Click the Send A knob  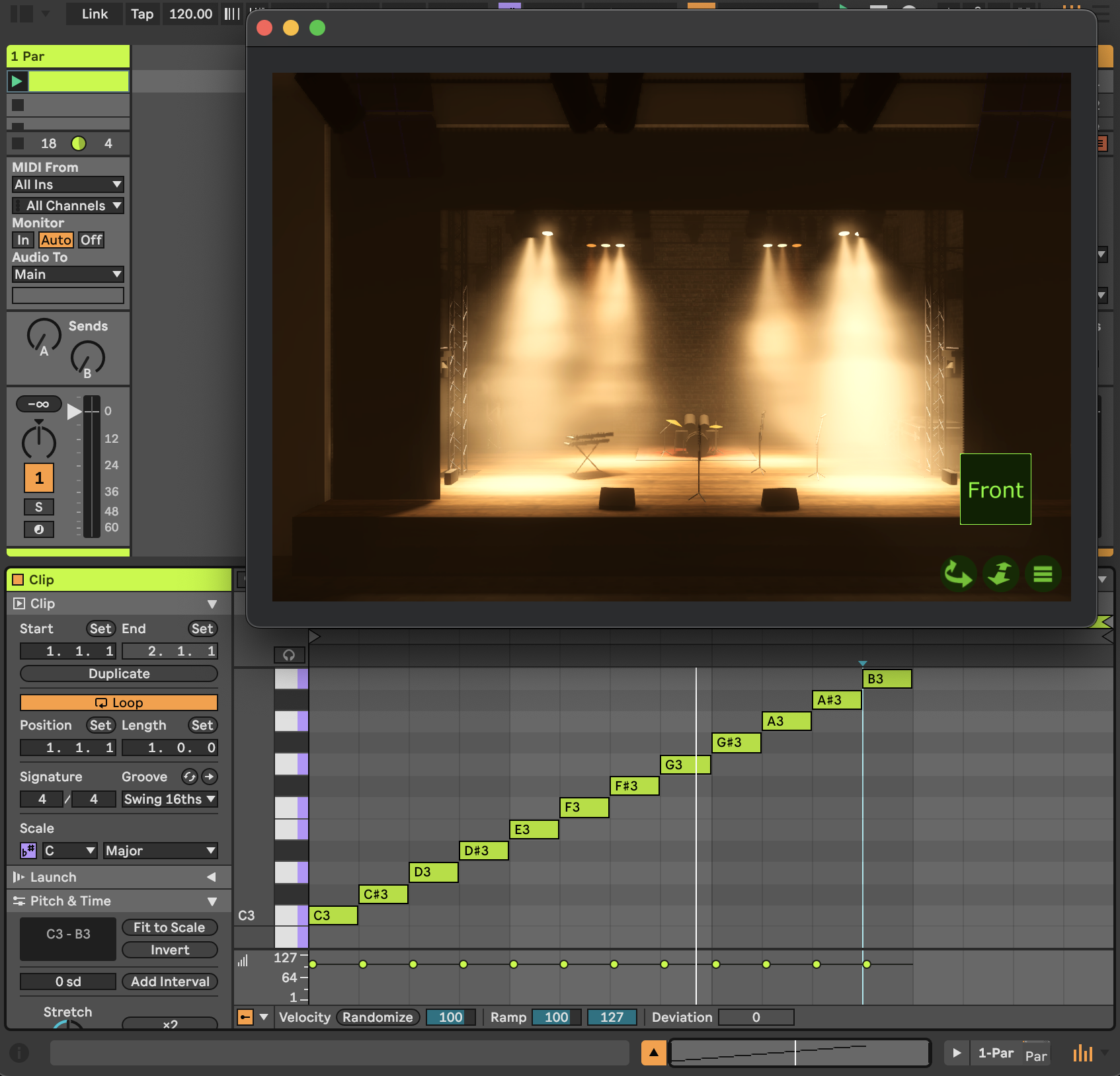[44, 336]
